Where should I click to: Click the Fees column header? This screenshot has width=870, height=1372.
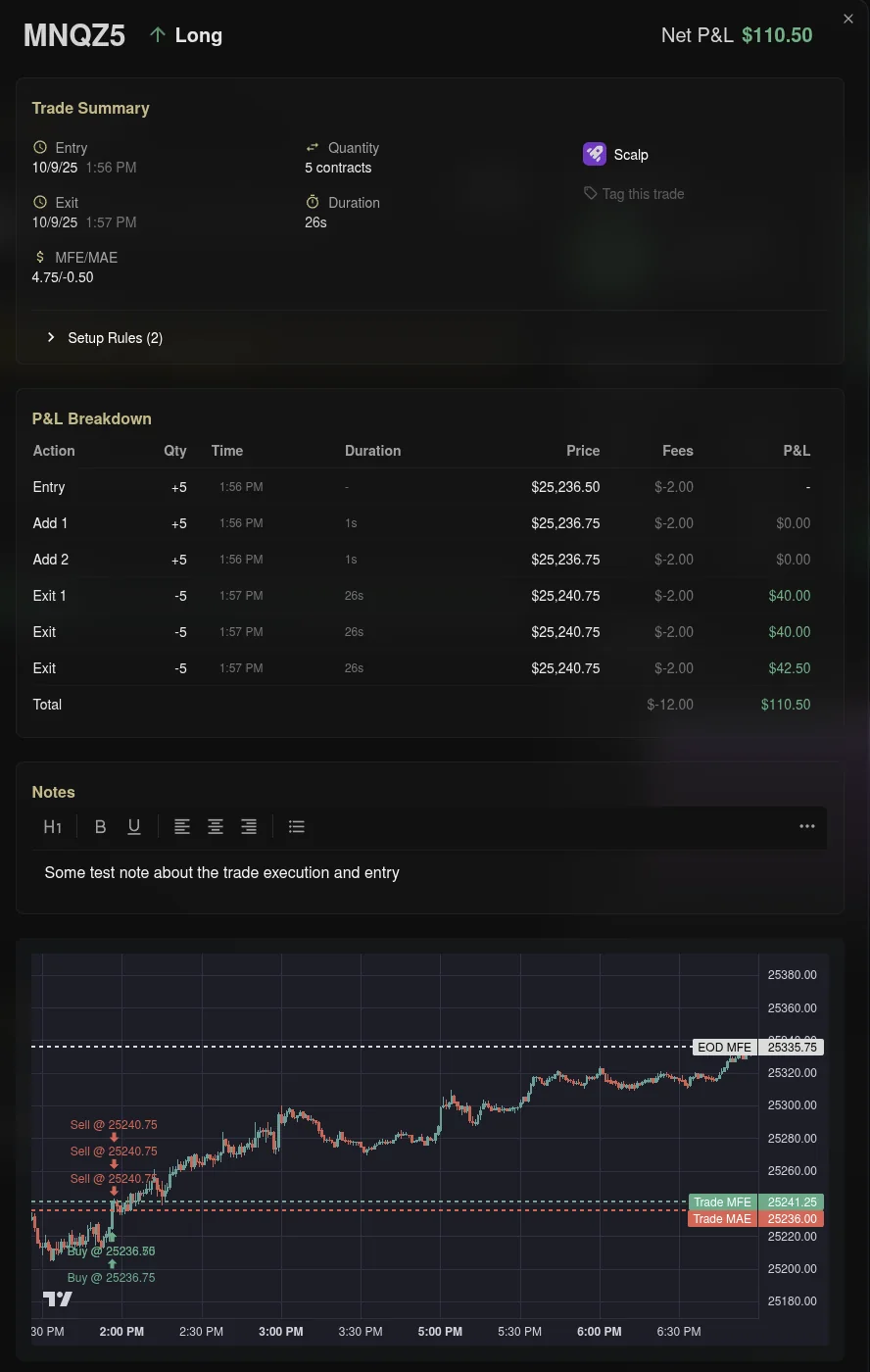coord(678,451)
